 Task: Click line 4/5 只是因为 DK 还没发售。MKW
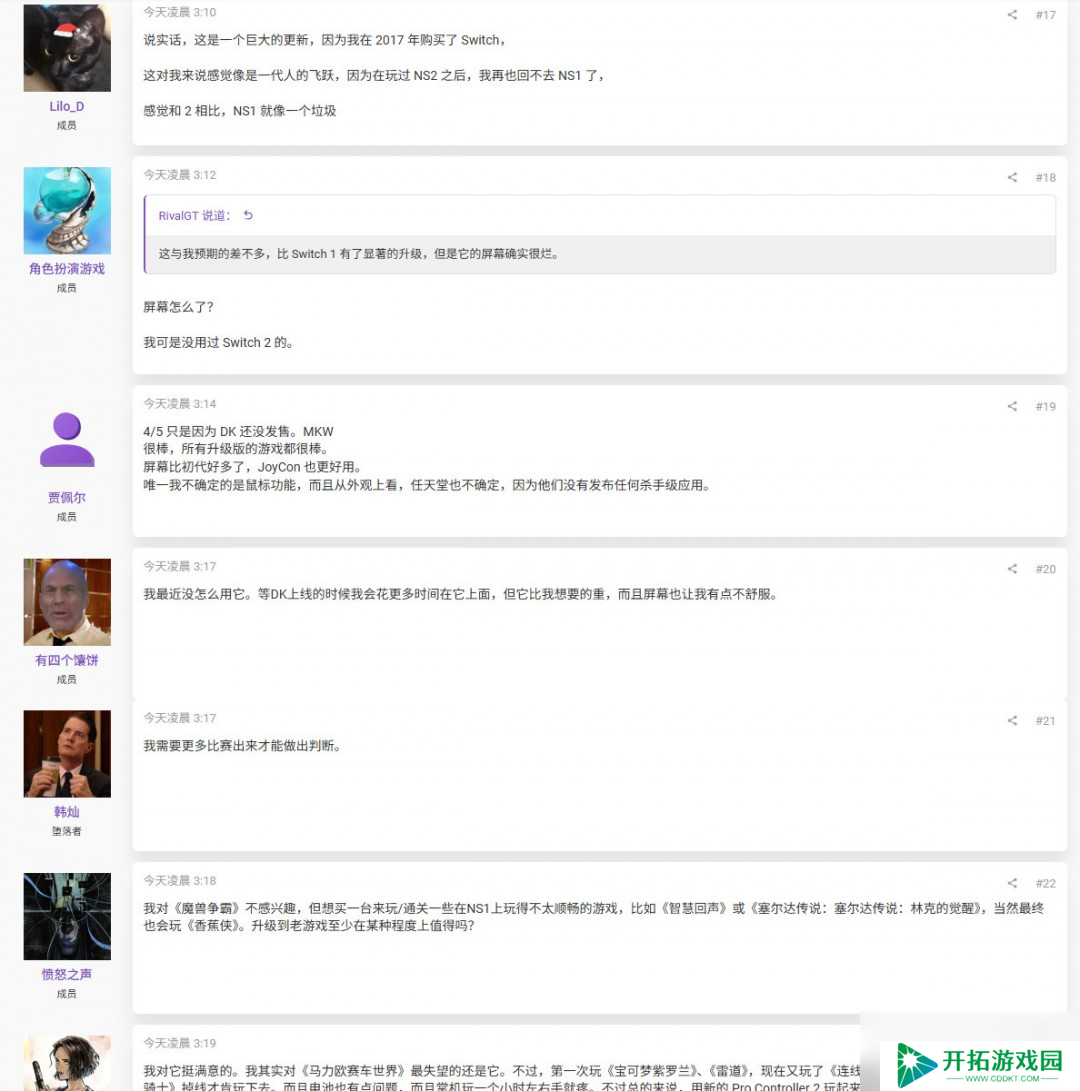point(239,432)
